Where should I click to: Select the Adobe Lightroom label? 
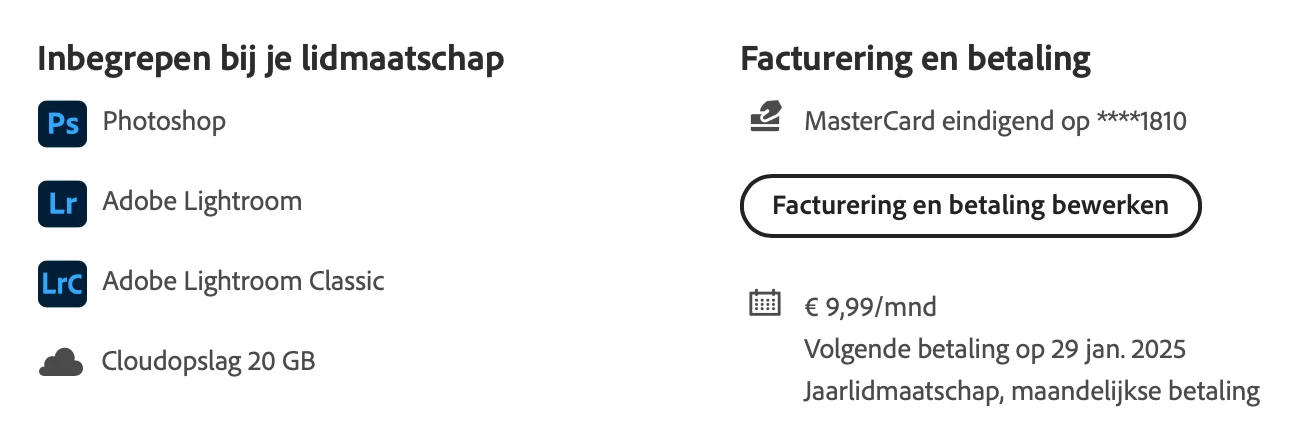pyautogui.click(x=202, y=201)
